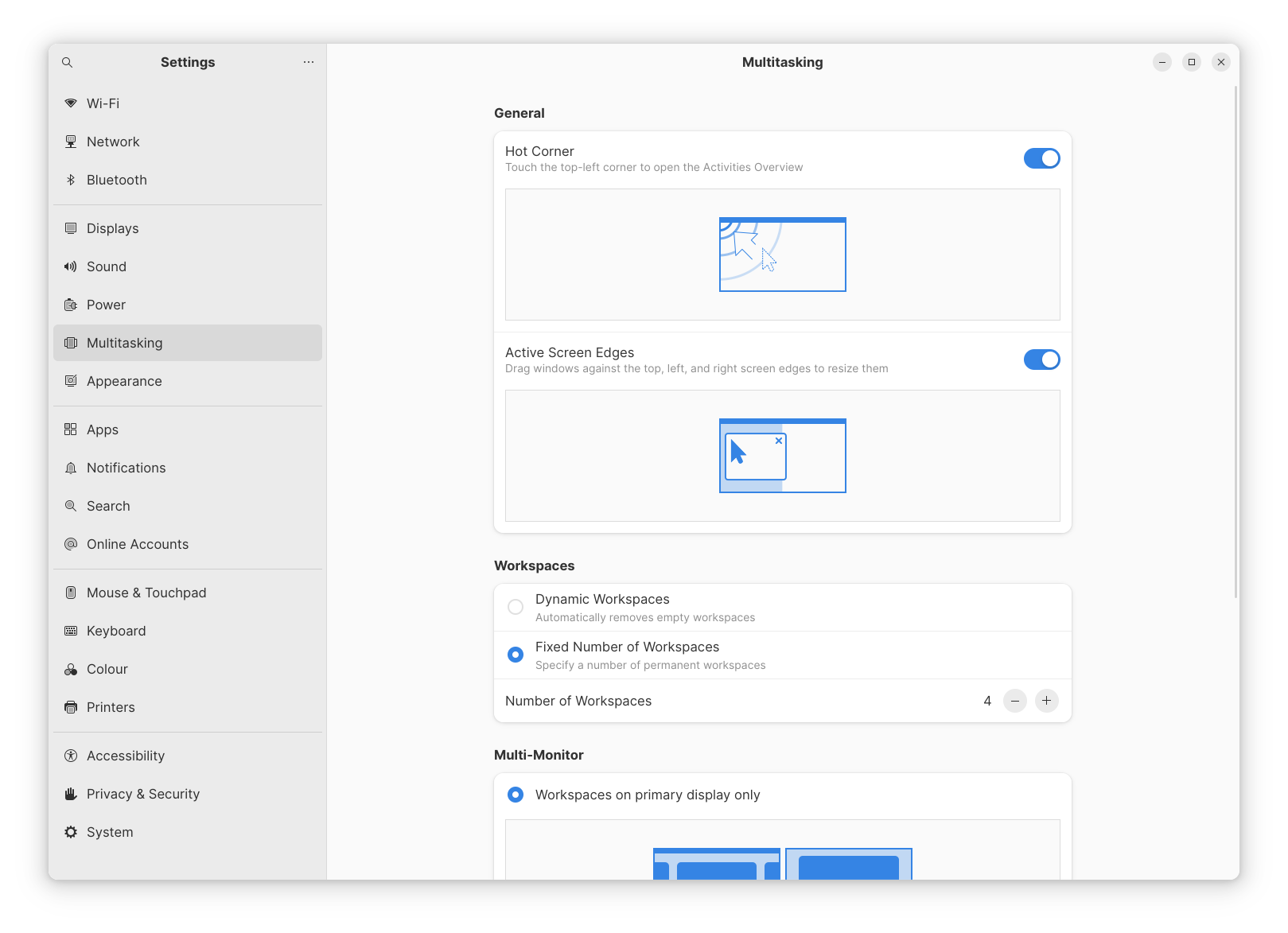Image resolution: width=1288 pixels, height=933 pixels.
Task: Click the Notifications bell icon
Action: pyautogui.click(x=71, y=468)
